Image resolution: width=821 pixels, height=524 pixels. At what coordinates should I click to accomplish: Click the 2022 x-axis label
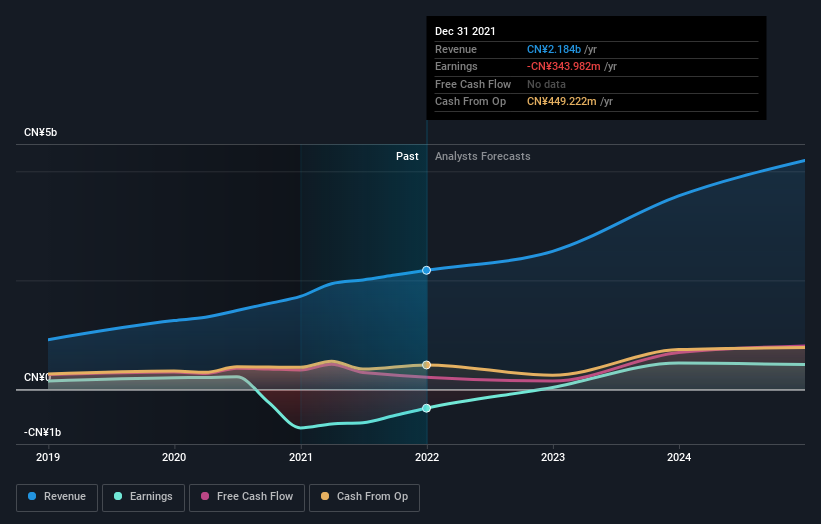pyautogui.click(x=427, y=457)
